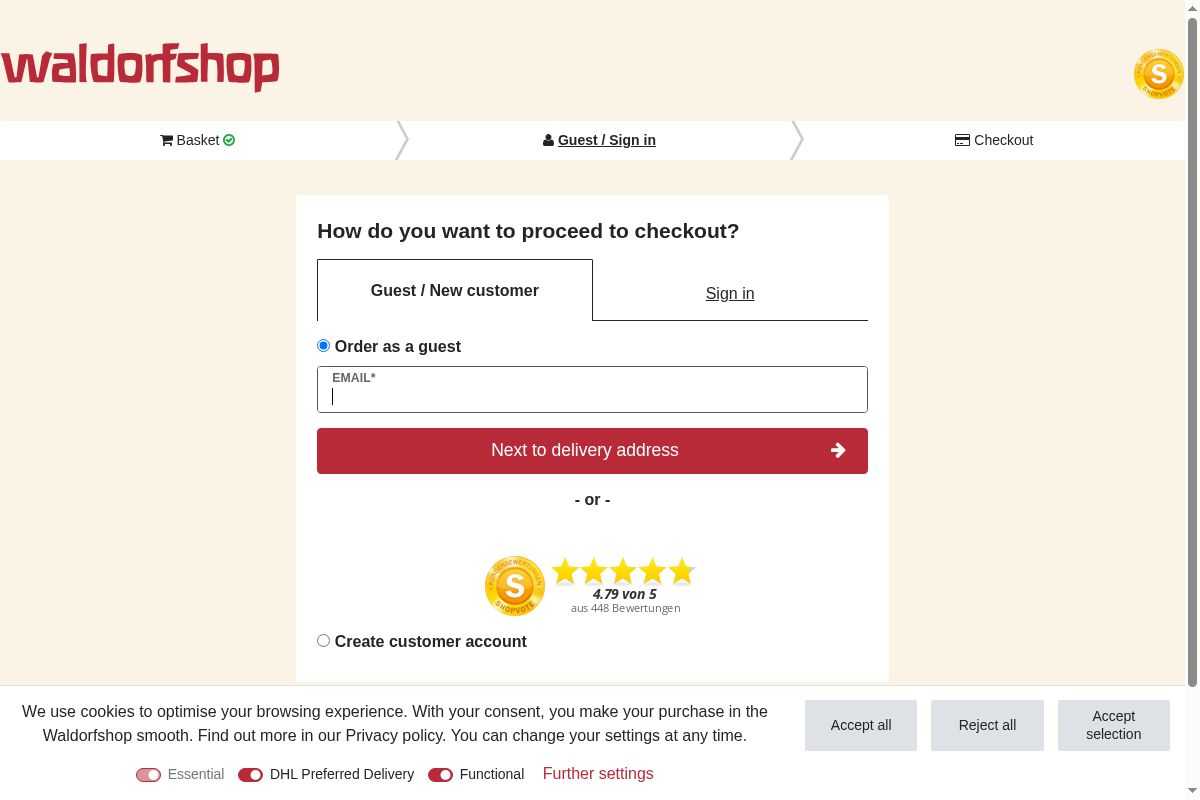Toggle the Functional cookie switch
This screenshot has height=800, width=1200.
(x=440, y=775)
